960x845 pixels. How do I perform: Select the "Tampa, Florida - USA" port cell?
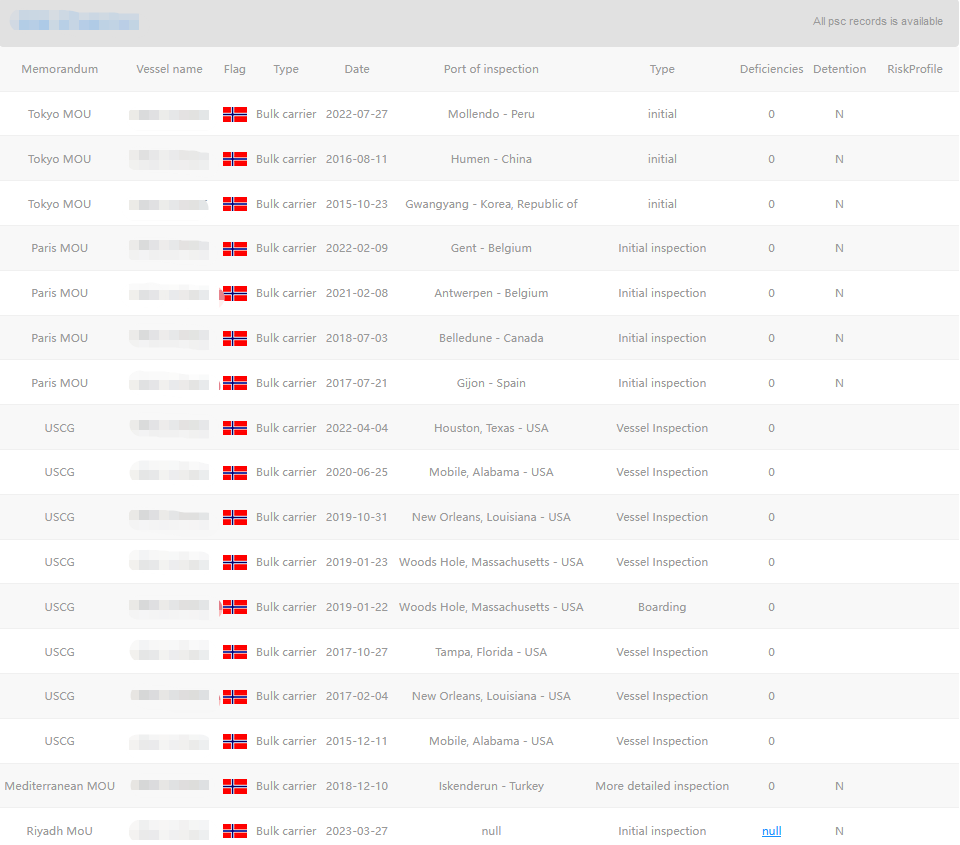(x=491, y=652)
